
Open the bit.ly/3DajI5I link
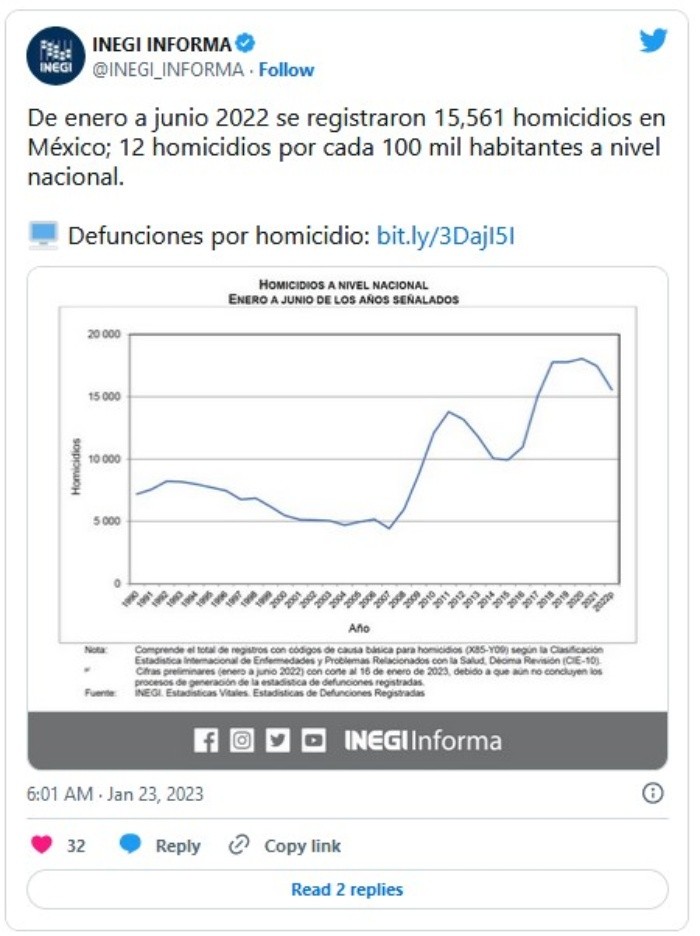tap(445, 236)
